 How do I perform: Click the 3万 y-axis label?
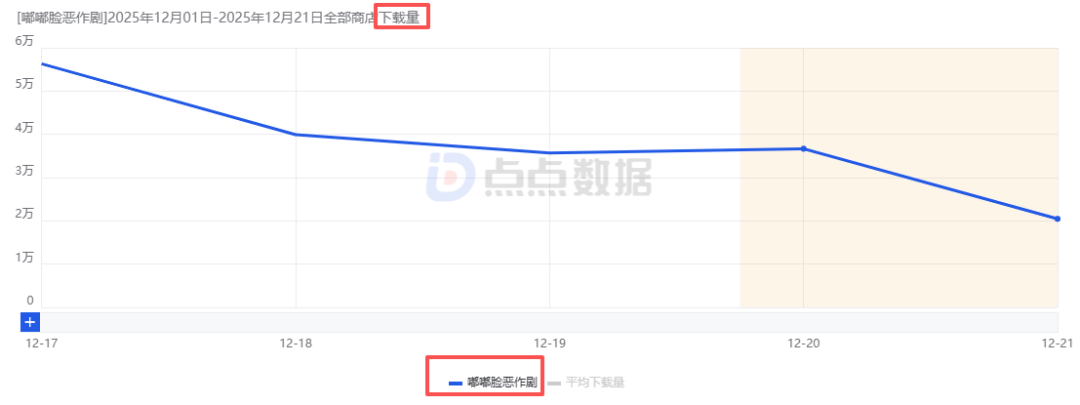pos(24,171)
